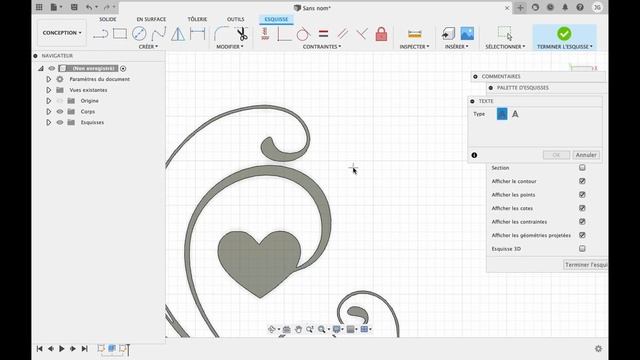640x360 pixels.
Task: Uncheck Afficher les géométries projetées
Action: [x=582, y=235]
